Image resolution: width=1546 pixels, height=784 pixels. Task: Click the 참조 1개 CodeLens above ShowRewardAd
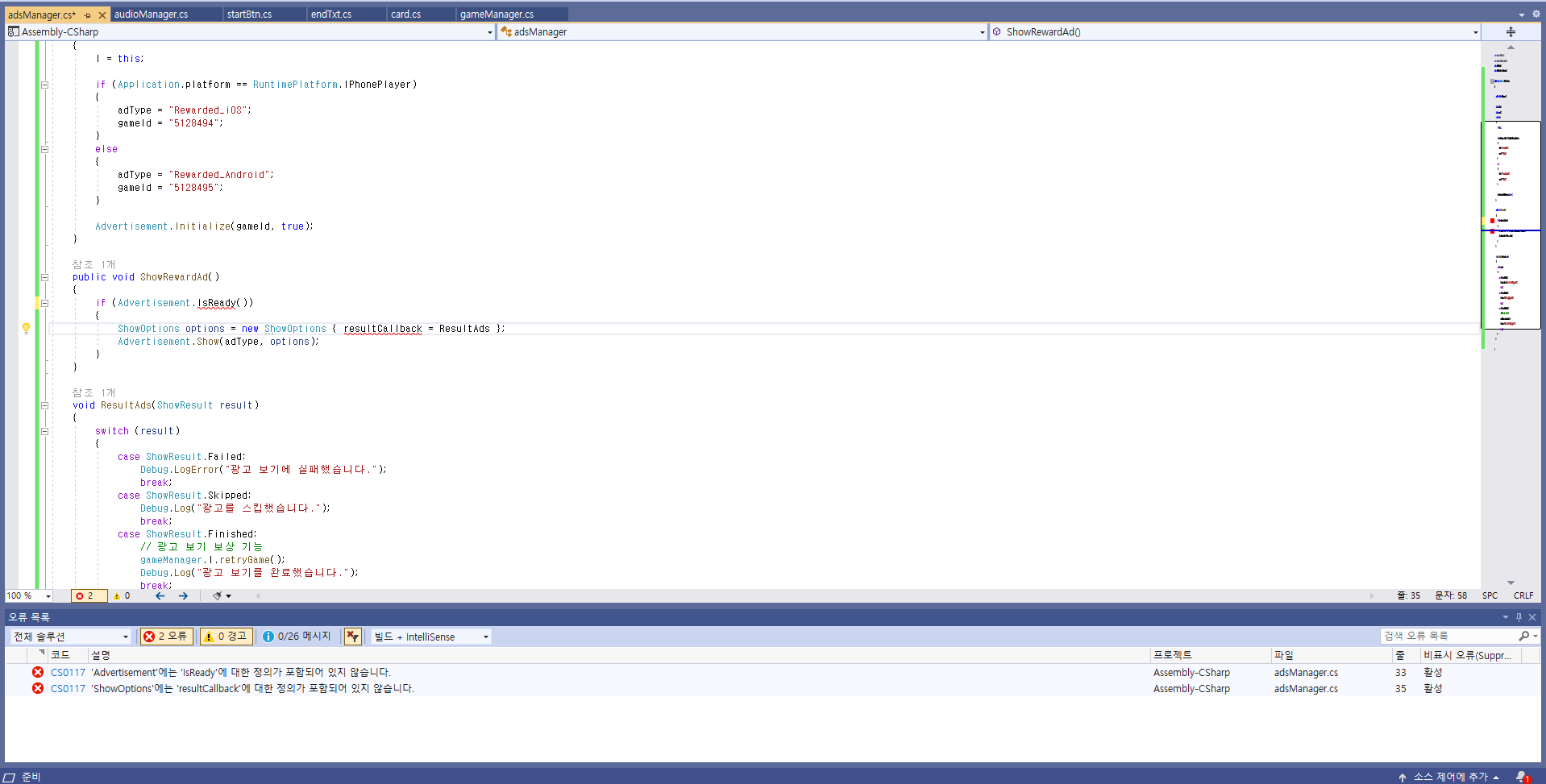[94, 264]
